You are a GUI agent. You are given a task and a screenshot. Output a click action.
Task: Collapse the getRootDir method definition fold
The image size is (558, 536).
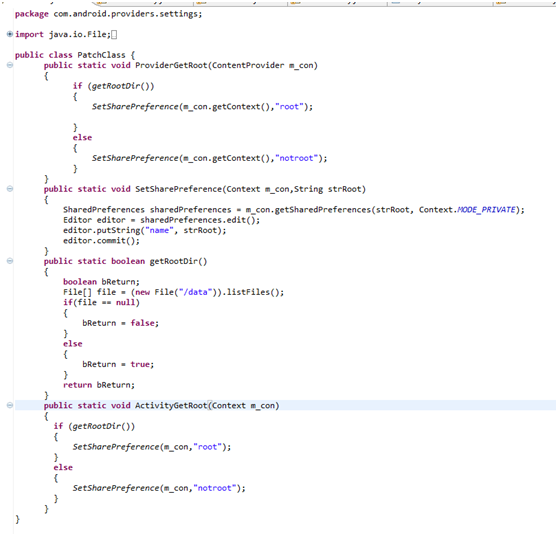click(x=10, y=261)
